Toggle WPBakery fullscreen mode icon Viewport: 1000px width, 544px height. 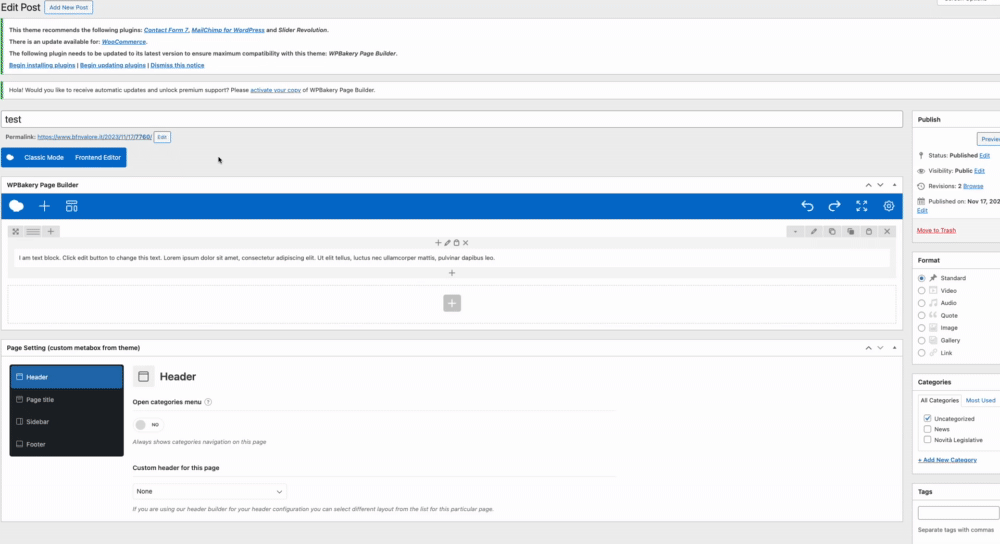[x=862, y=206]
